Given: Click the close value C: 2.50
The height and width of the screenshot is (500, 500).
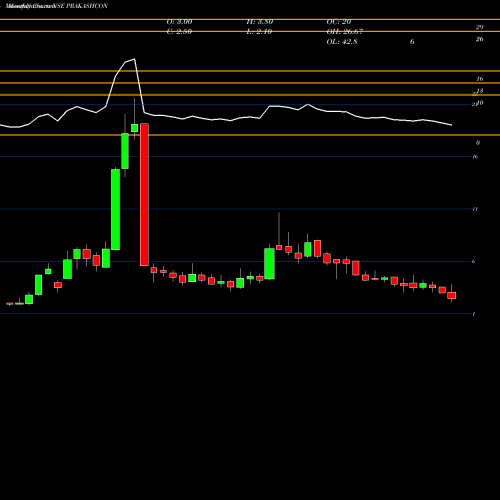Looking at the screenshot, I should pos(179,32).
